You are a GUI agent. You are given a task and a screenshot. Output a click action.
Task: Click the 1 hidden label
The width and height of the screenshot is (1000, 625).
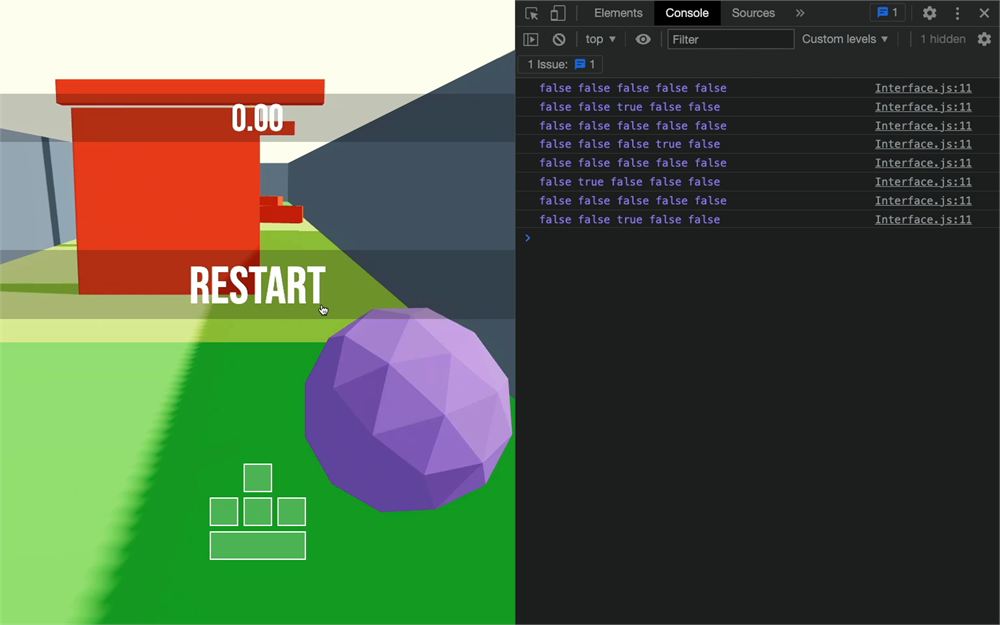pos(943,39)
